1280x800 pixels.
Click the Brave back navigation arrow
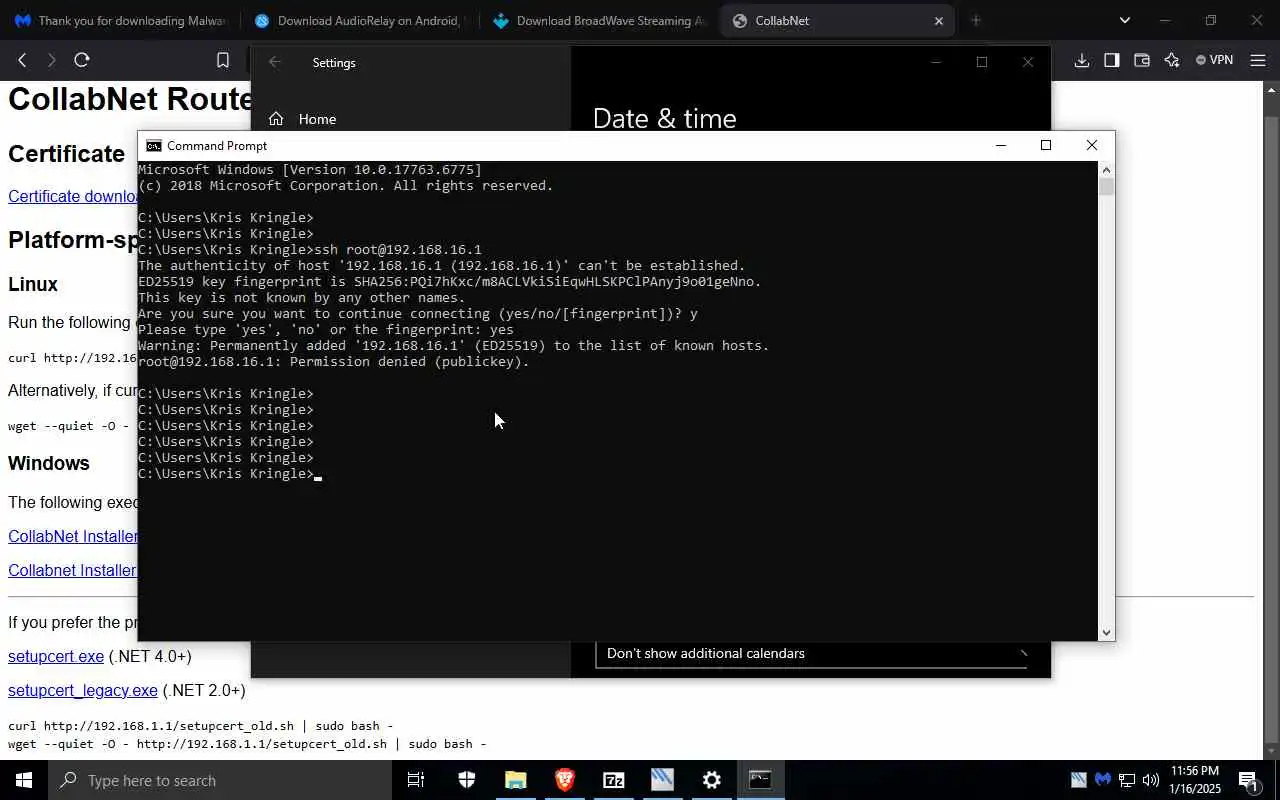[22, 60]
